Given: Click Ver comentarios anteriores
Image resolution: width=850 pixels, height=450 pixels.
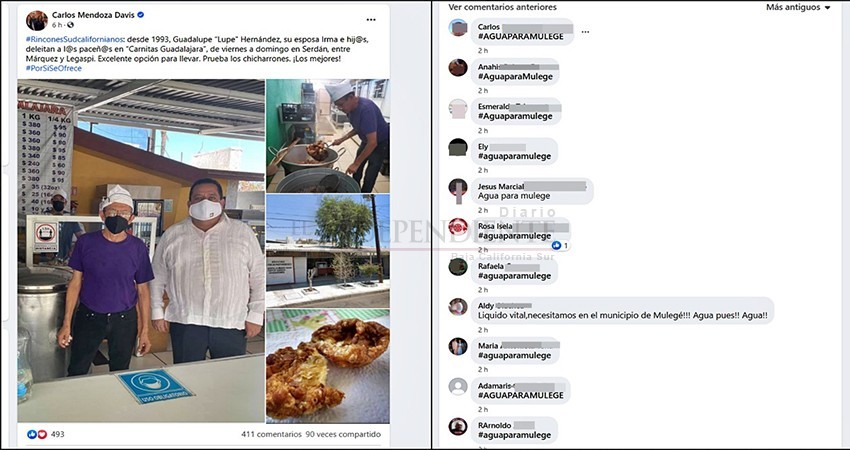Looking at the screenshot, I should (503, 7).
